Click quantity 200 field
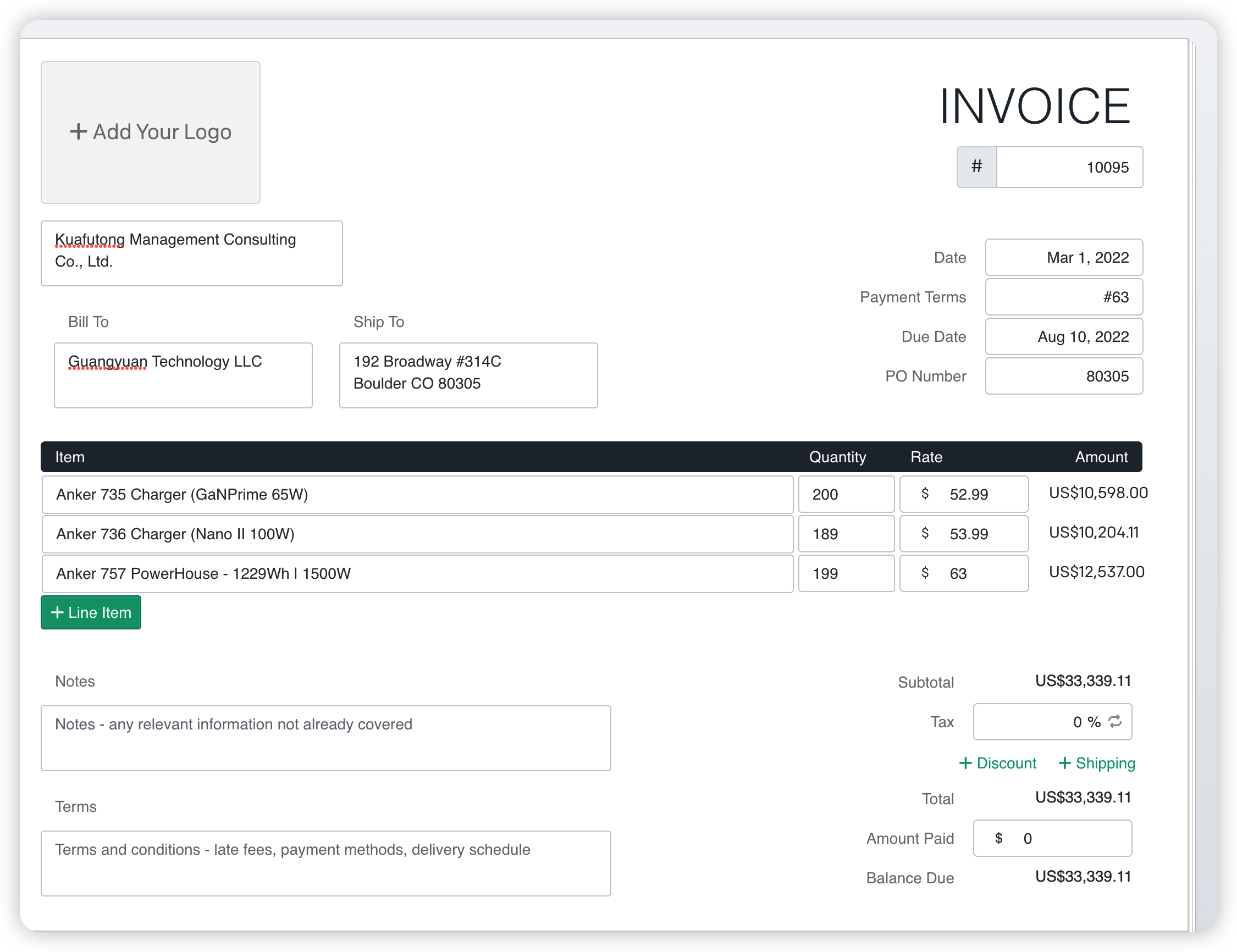Viewport: 1237px width, 952px height. pyautogui.click(x=846, y=494)
